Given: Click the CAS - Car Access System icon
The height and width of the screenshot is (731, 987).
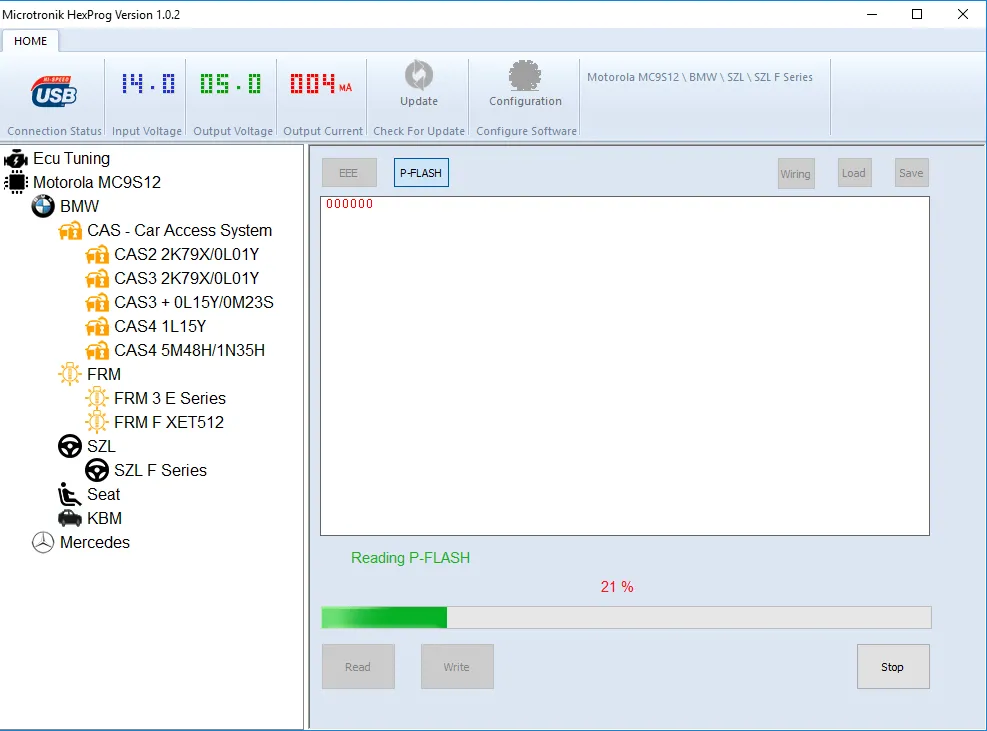Looking at the screenshot, I should tap(70, 230).
